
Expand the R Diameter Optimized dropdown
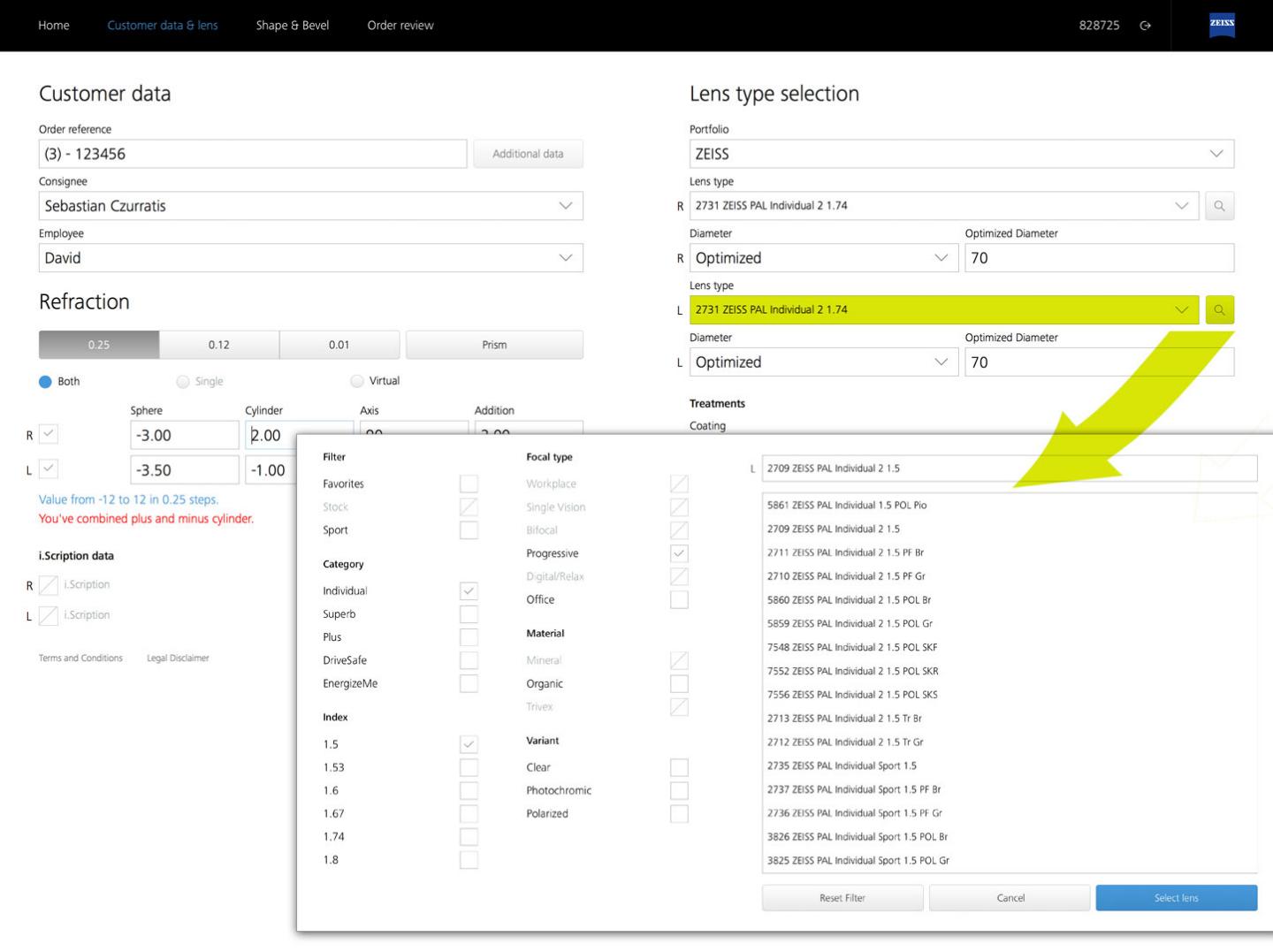[824, 258]
